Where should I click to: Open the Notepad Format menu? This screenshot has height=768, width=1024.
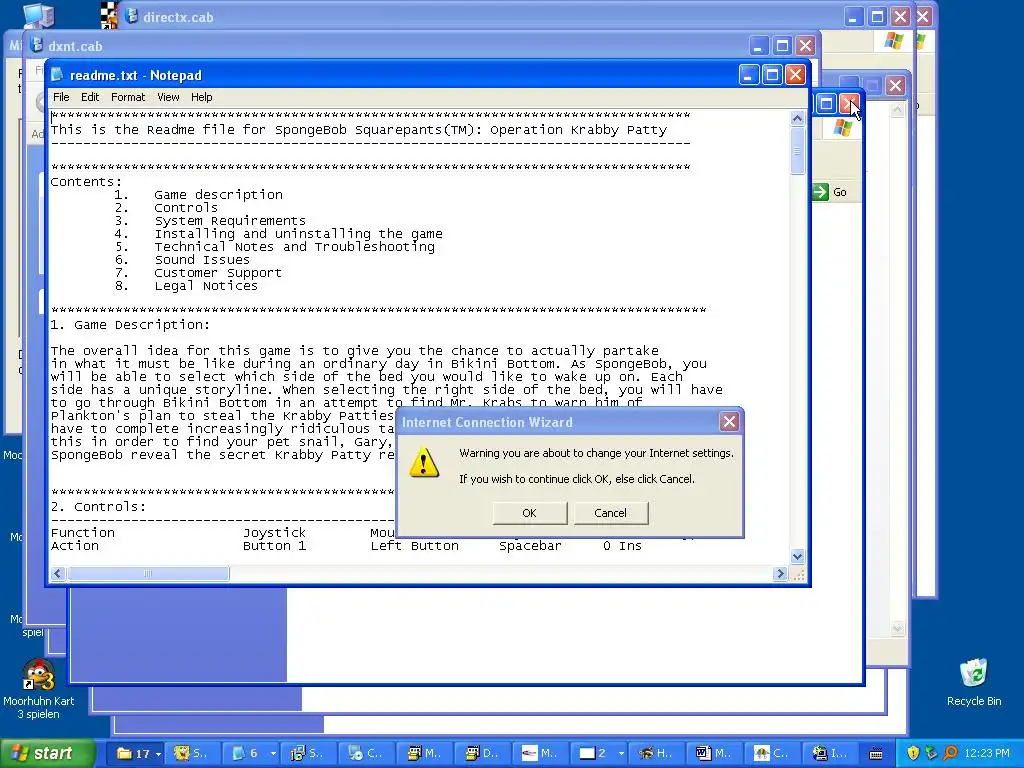coord(128,97)
